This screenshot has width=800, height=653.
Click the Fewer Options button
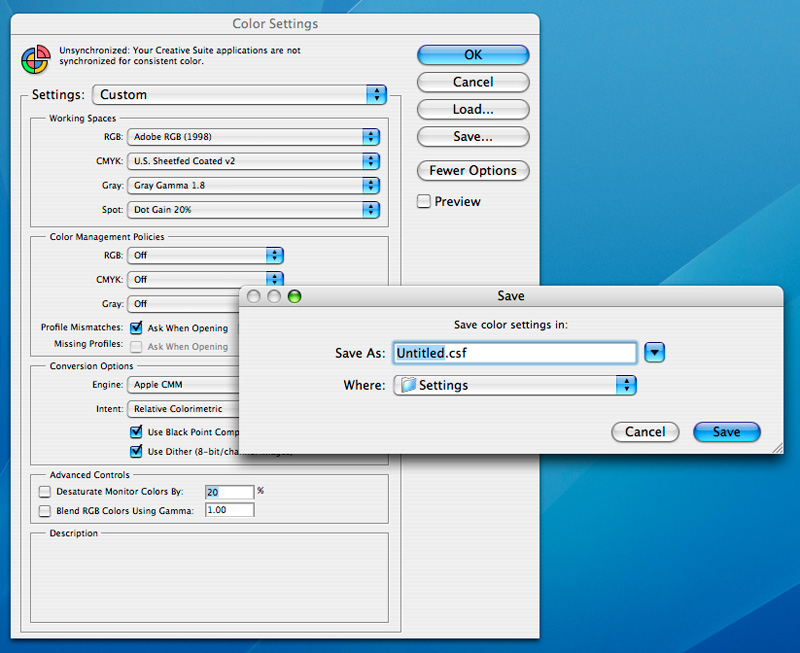click(x=473, y=170)
